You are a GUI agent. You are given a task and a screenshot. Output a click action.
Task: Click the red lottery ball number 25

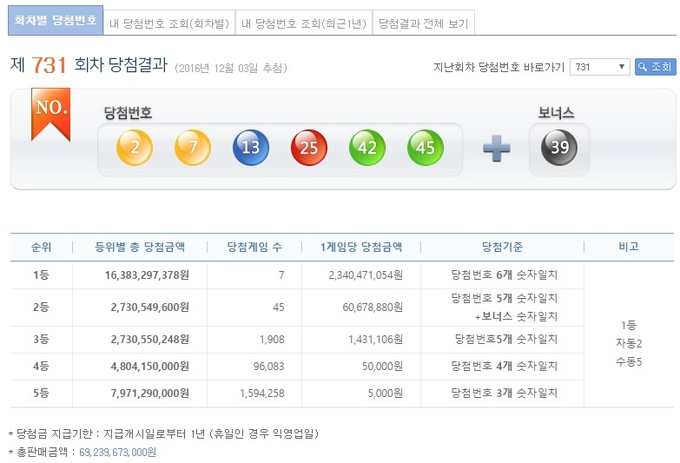pos(309,148)
